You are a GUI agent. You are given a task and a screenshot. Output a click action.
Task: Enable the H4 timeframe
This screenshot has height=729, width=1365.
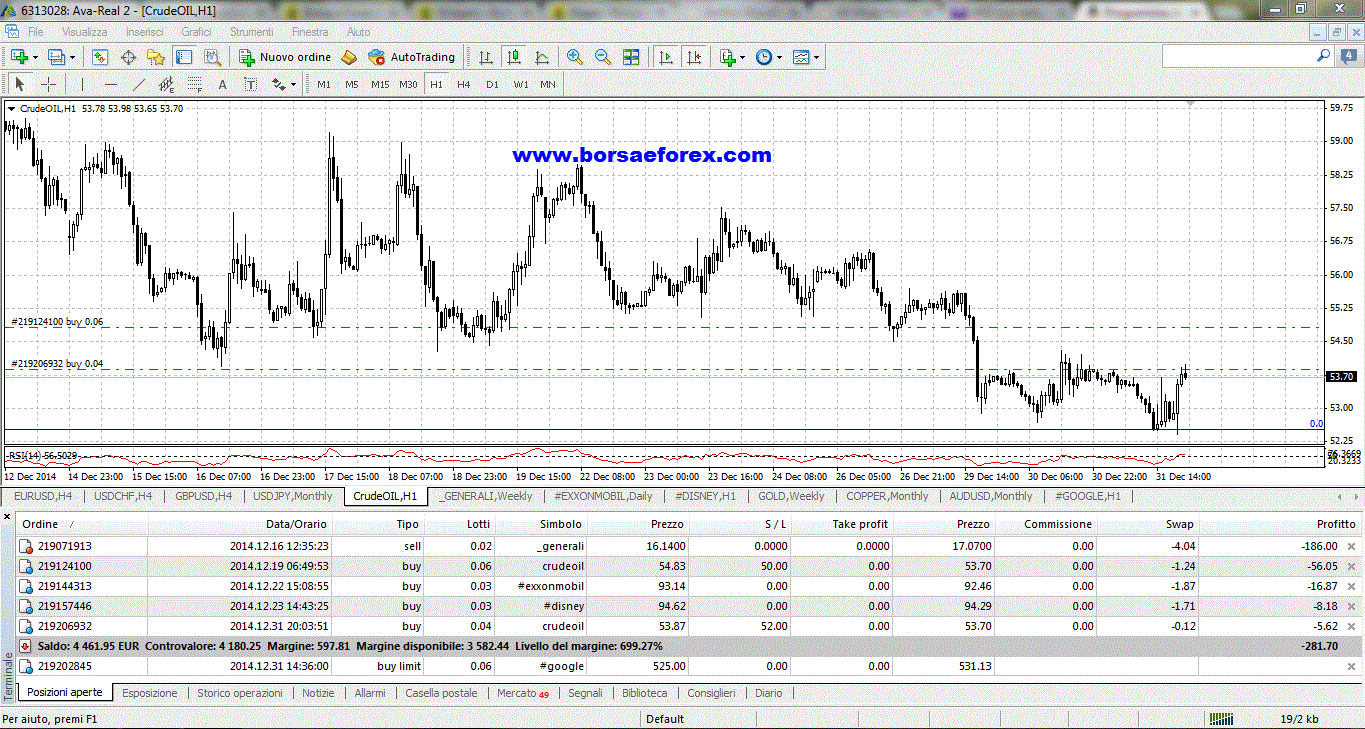coord(464,85)
